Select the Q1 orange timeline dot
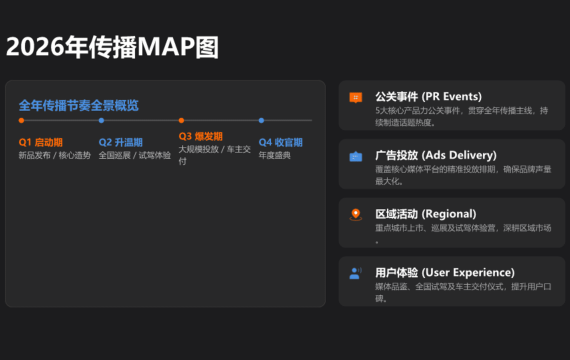Image resolution: width=570 pixels, height=360 pixels. coord(21,120)
